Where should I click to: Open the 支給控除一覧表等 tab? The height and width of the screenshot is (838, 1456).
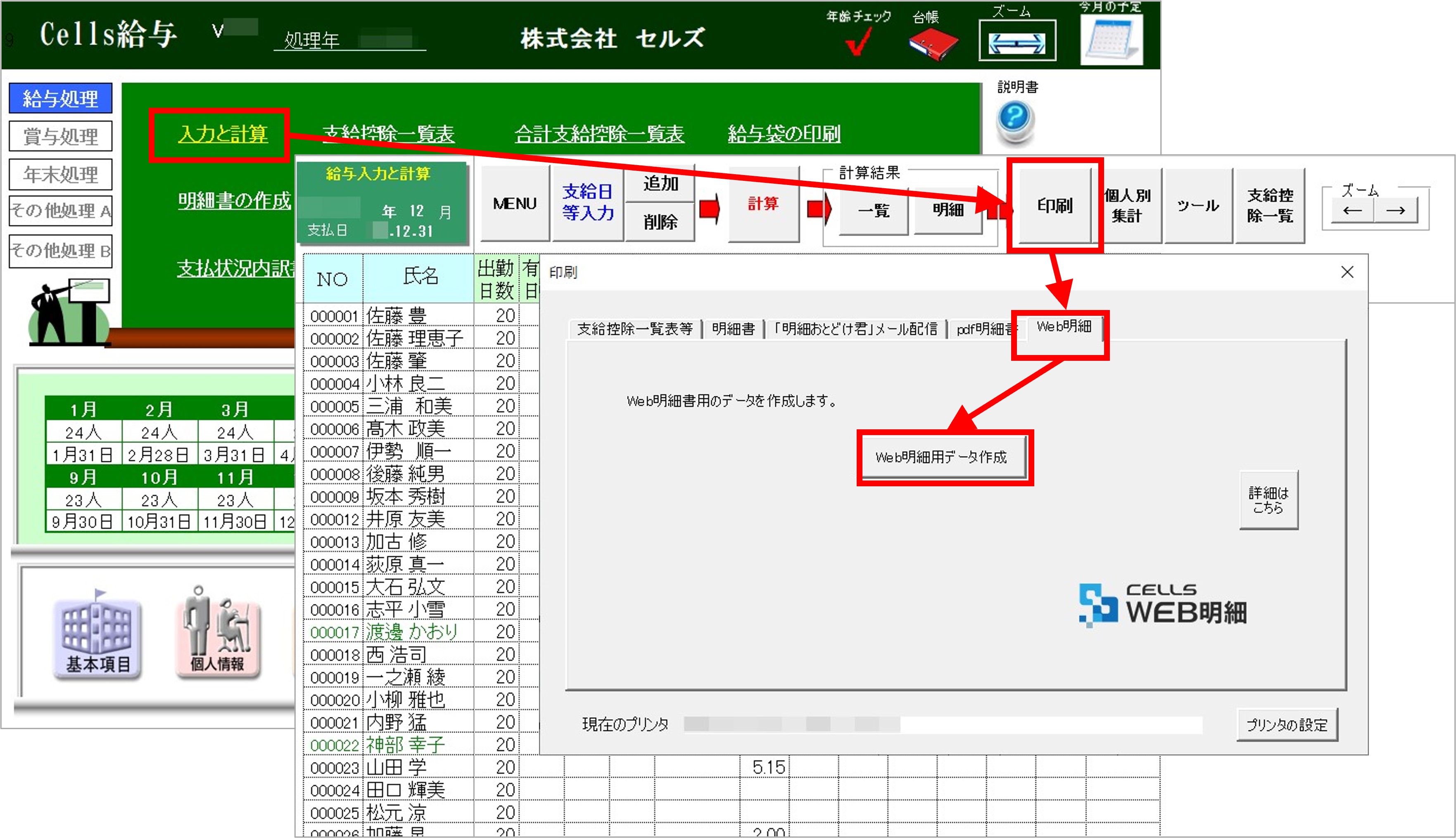coord(634,329)
